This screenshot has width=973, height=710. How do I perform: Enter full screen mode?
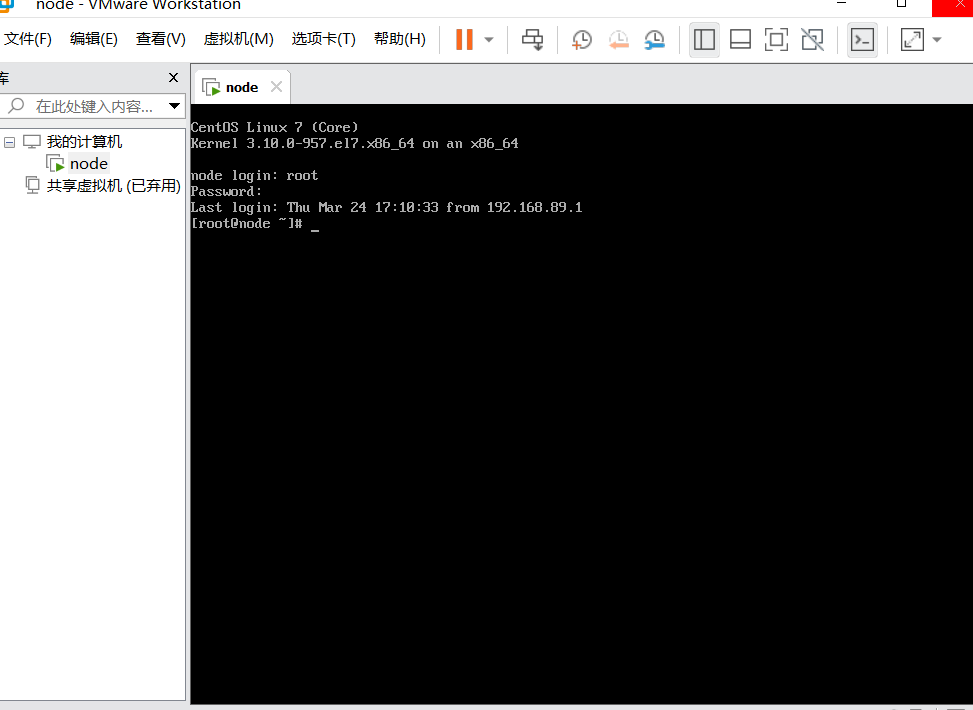pyautogui.click(x=776, y=40)
